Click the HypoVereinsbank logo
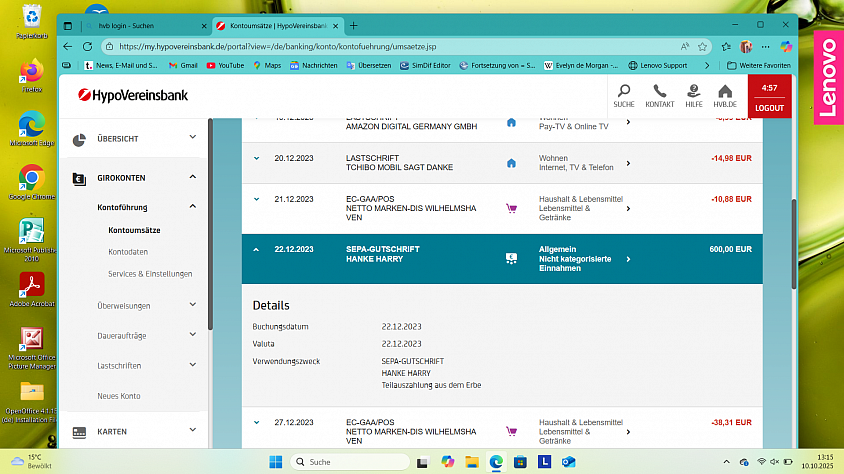Image resolution: width=844 pixels, height=474 pixels. [133, 95]
